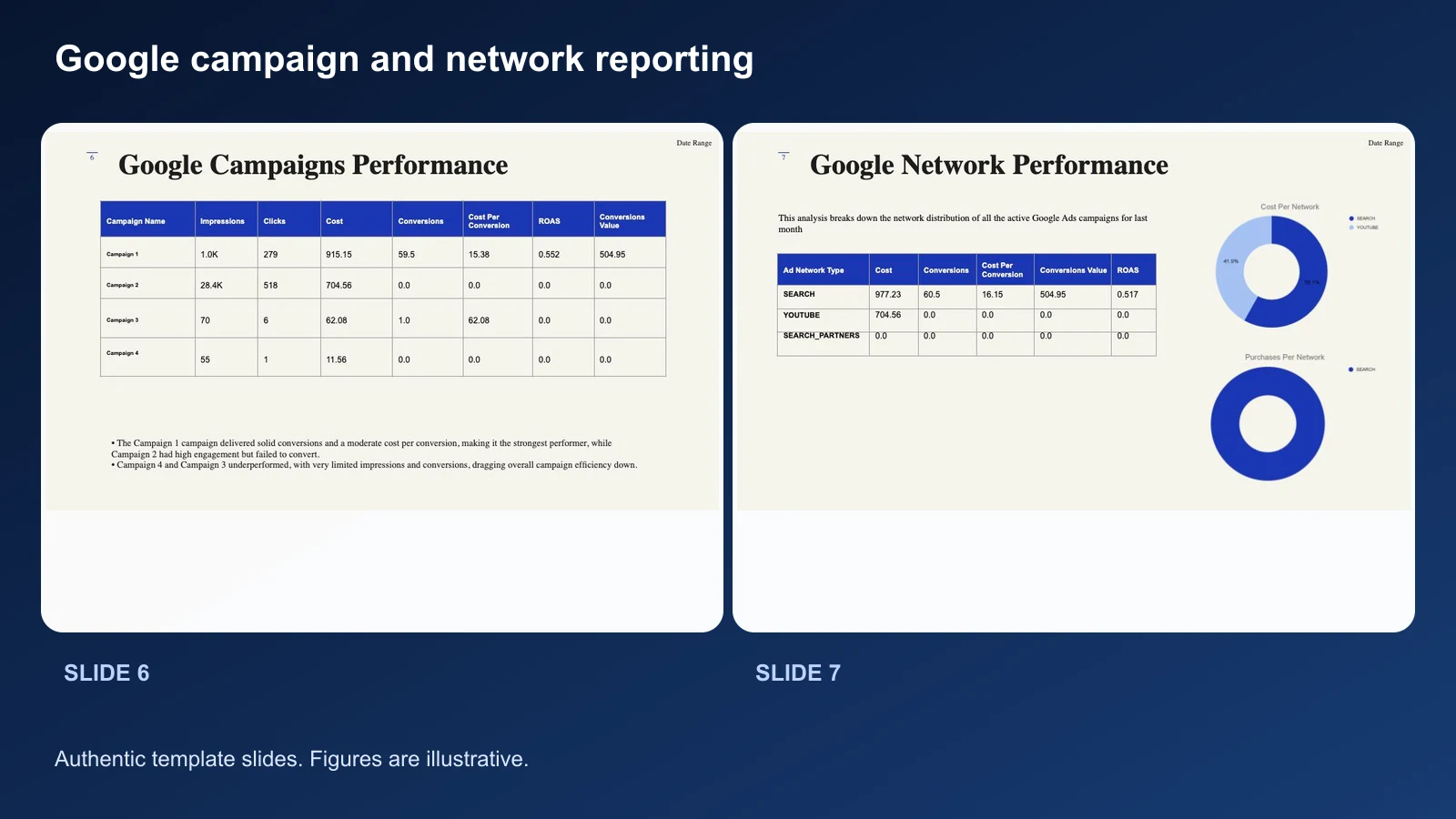Click the 'YOUTUBE' network row label
1456x819 pixels.
801,315
